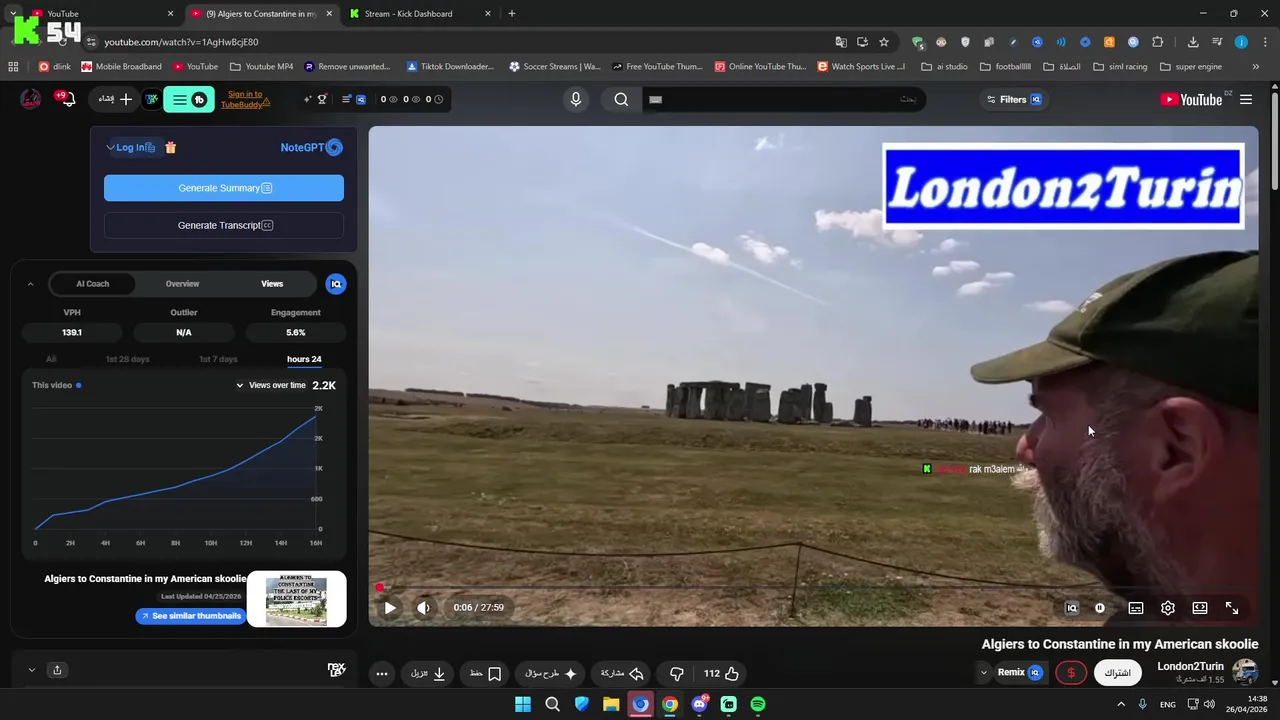Open the TubeBuddy menu button

pos(188,99)
